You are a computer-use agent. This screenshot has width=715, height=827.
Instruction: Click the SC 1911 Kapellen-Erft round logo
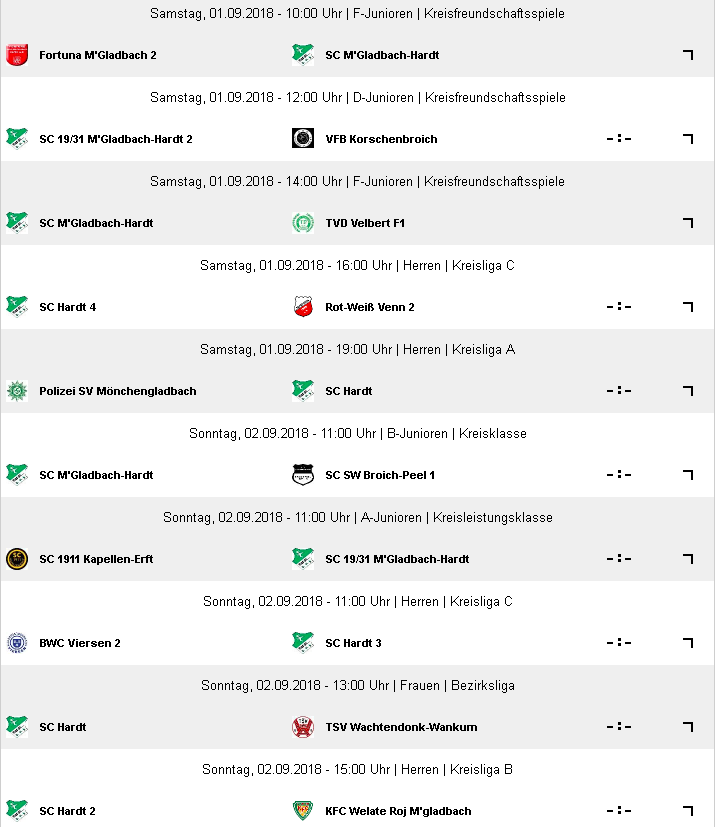(17, 559)
